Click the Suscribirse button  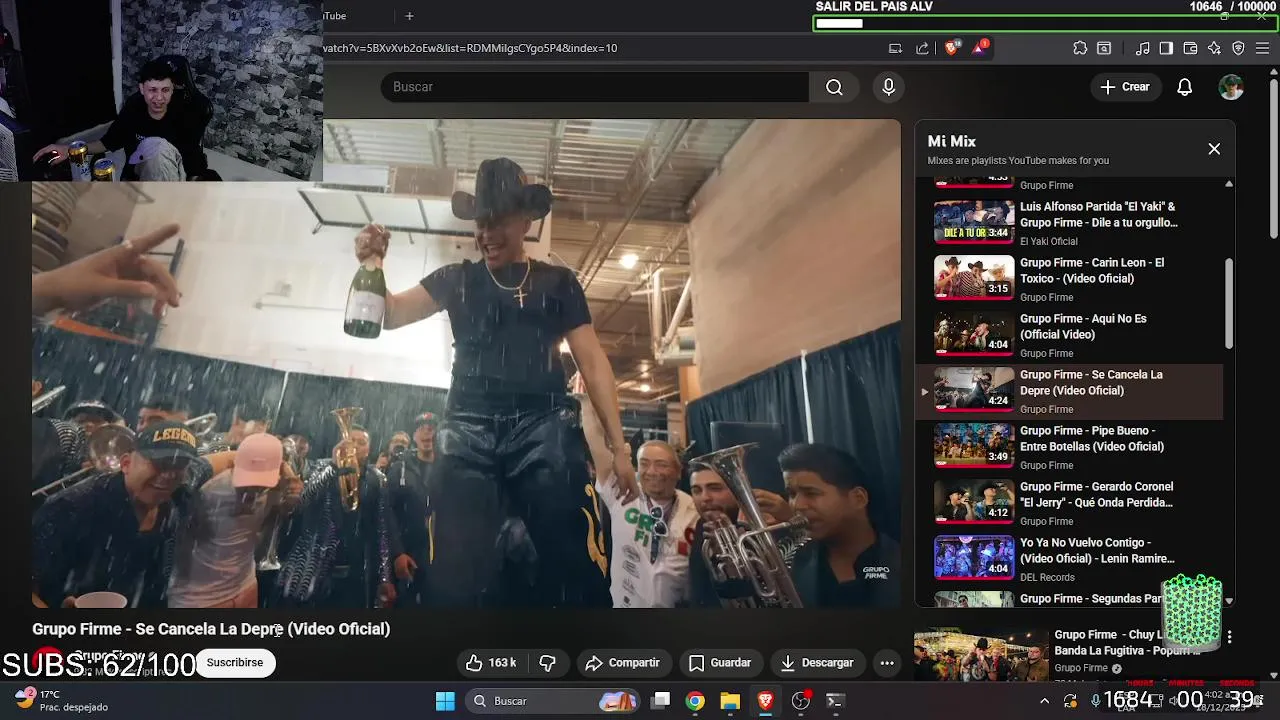(235, 662)
